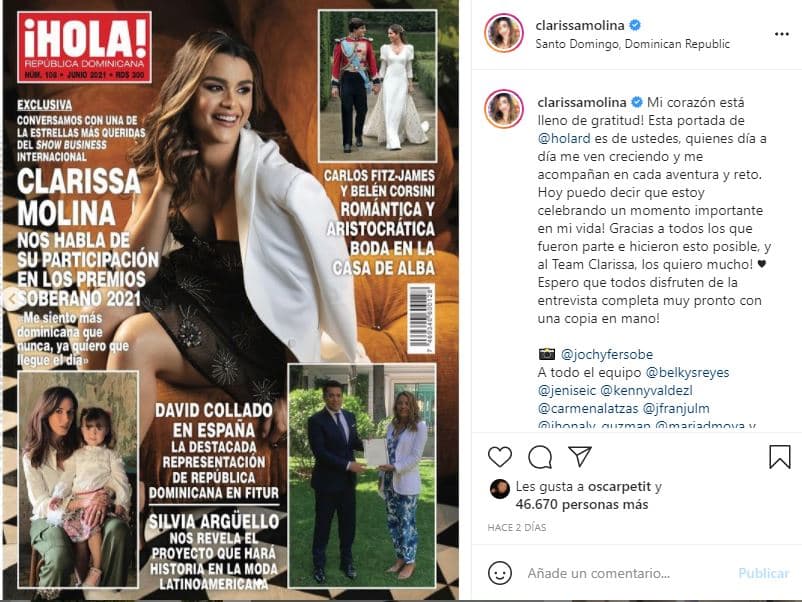Go to previous photo with left arrow
802x602 pixels.
click(12, 300)
